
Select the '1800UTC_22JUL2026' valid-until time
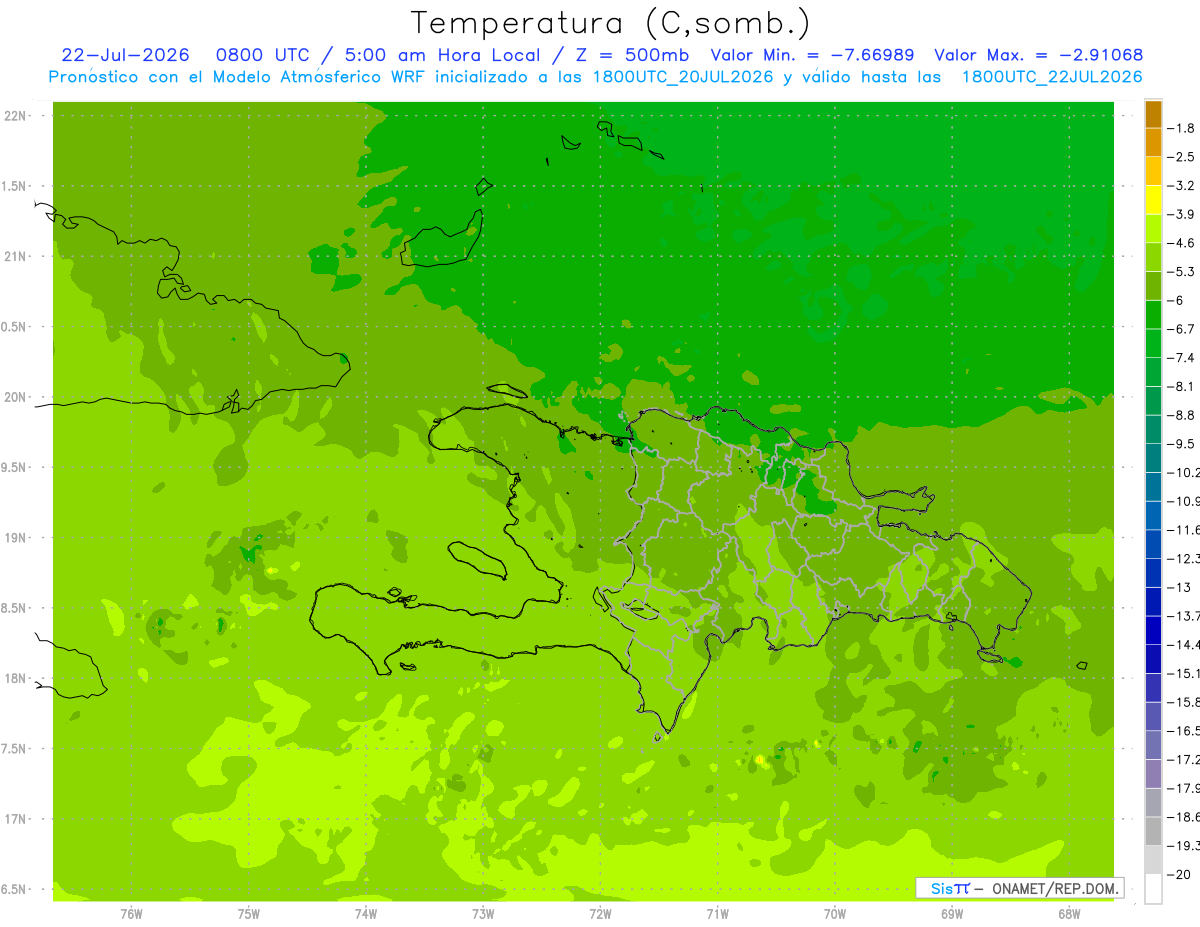1051,77
